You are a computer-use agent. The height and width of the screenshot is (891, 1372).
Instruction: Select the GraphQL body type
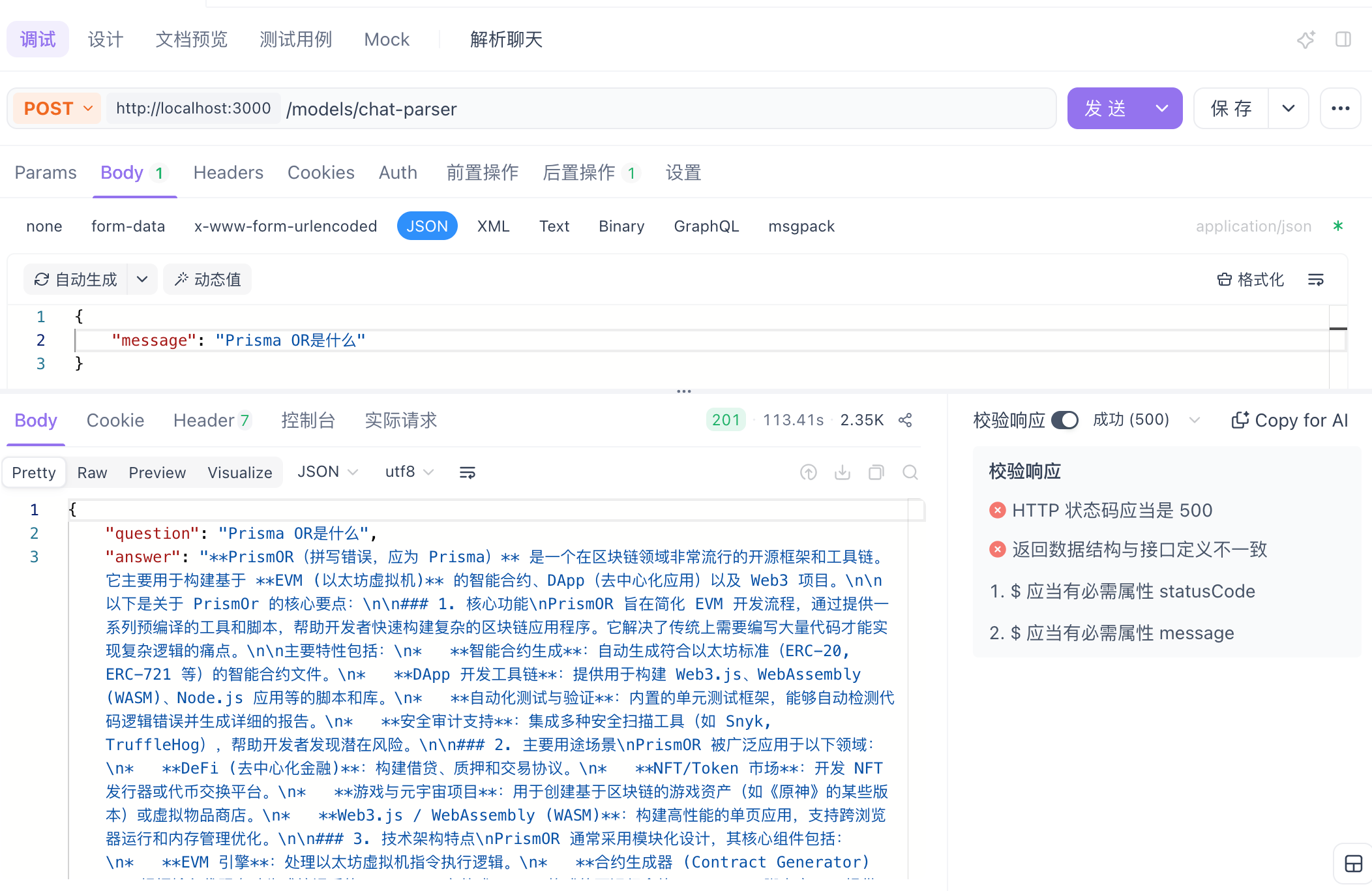pos(706,226)
